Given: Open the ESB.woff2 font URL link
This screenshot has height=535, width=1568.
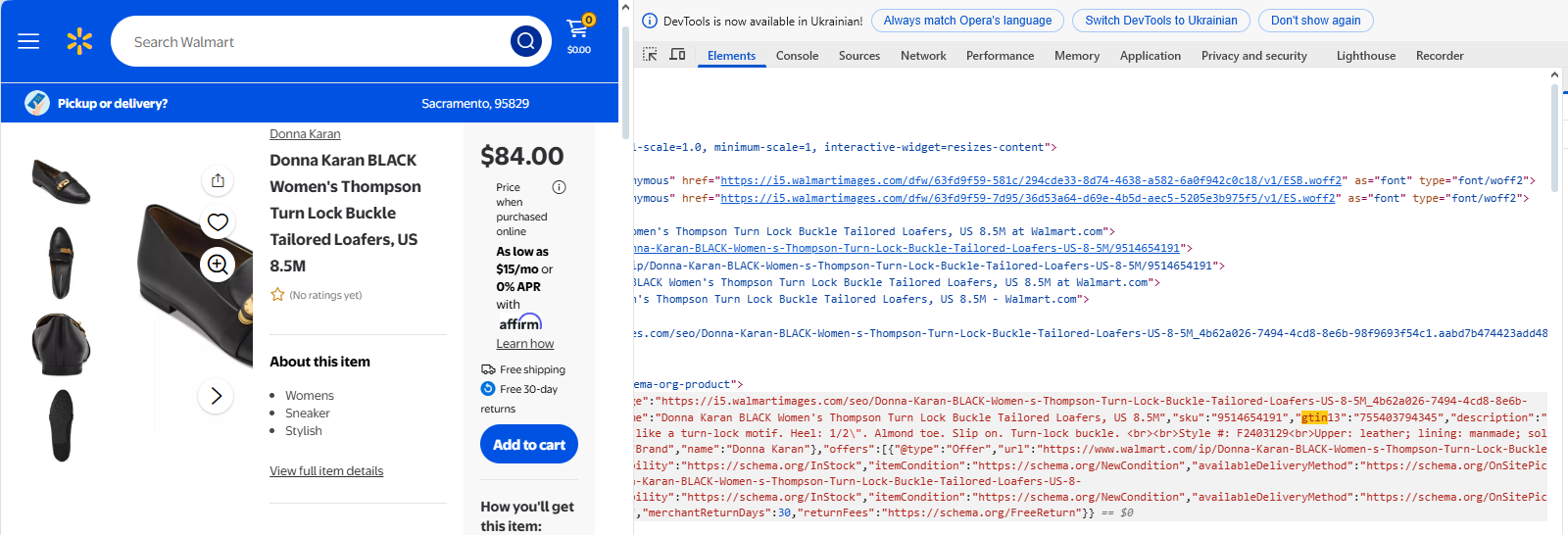Looking at the screenshot, I should pos(1031,180).
